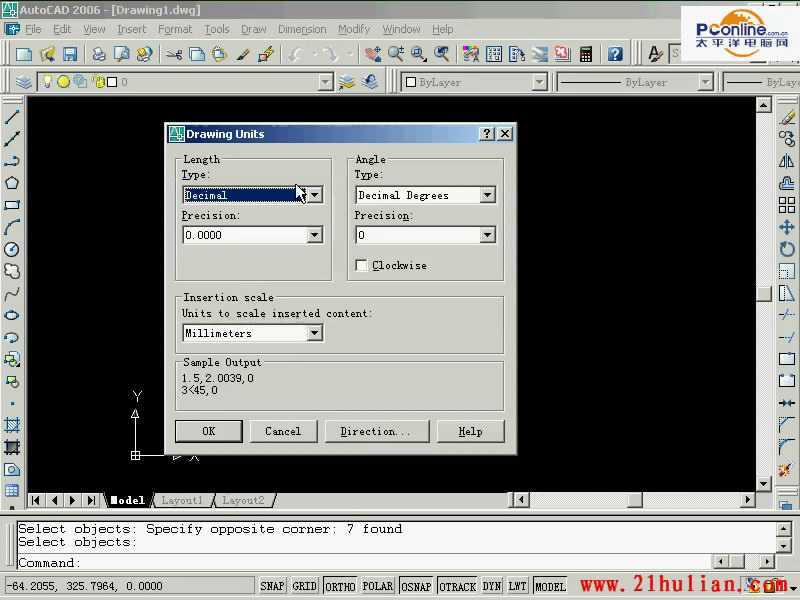Open the Dimension menu
Viewport: 800px width, 600px height.
coord(302,29)
